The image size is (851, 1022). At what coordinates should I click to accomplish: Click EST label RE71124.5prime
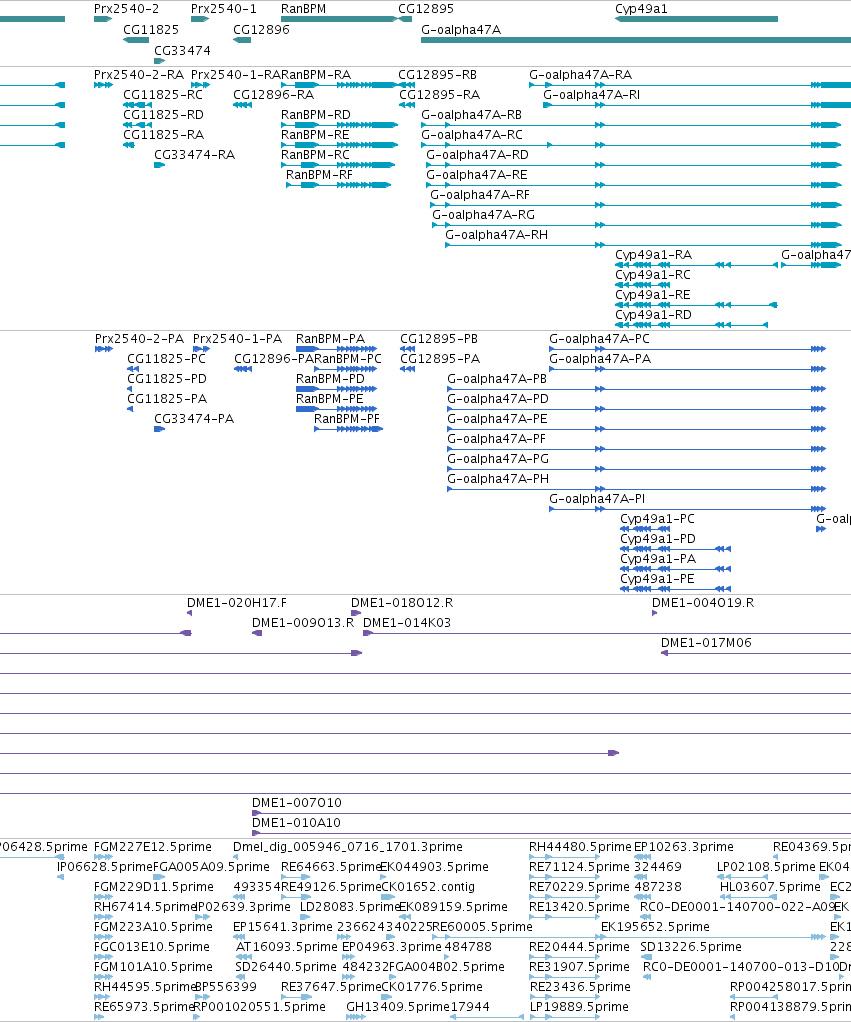point(580,868)
